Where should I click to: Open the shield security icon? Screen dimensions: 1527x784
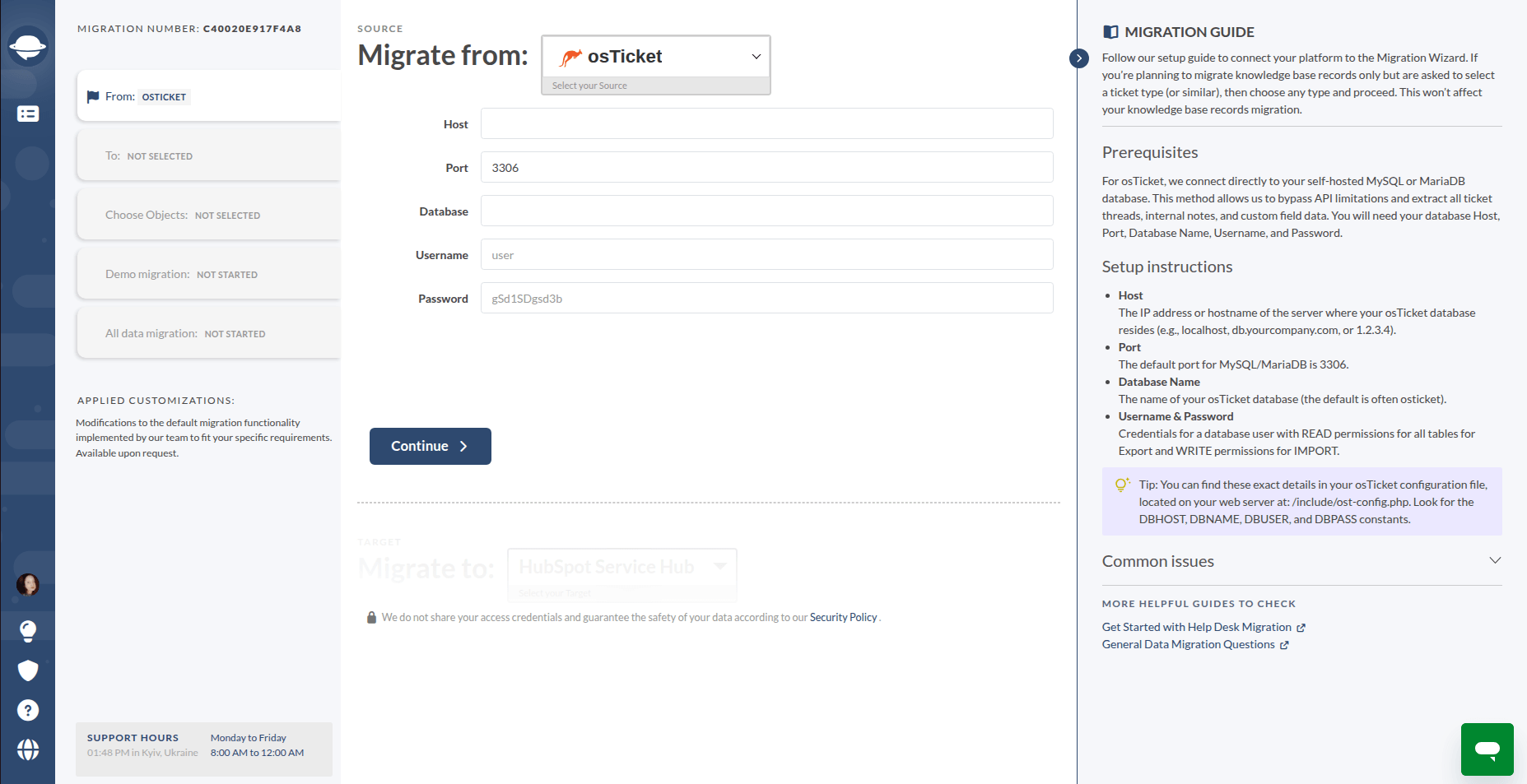[x=28, y=670]
